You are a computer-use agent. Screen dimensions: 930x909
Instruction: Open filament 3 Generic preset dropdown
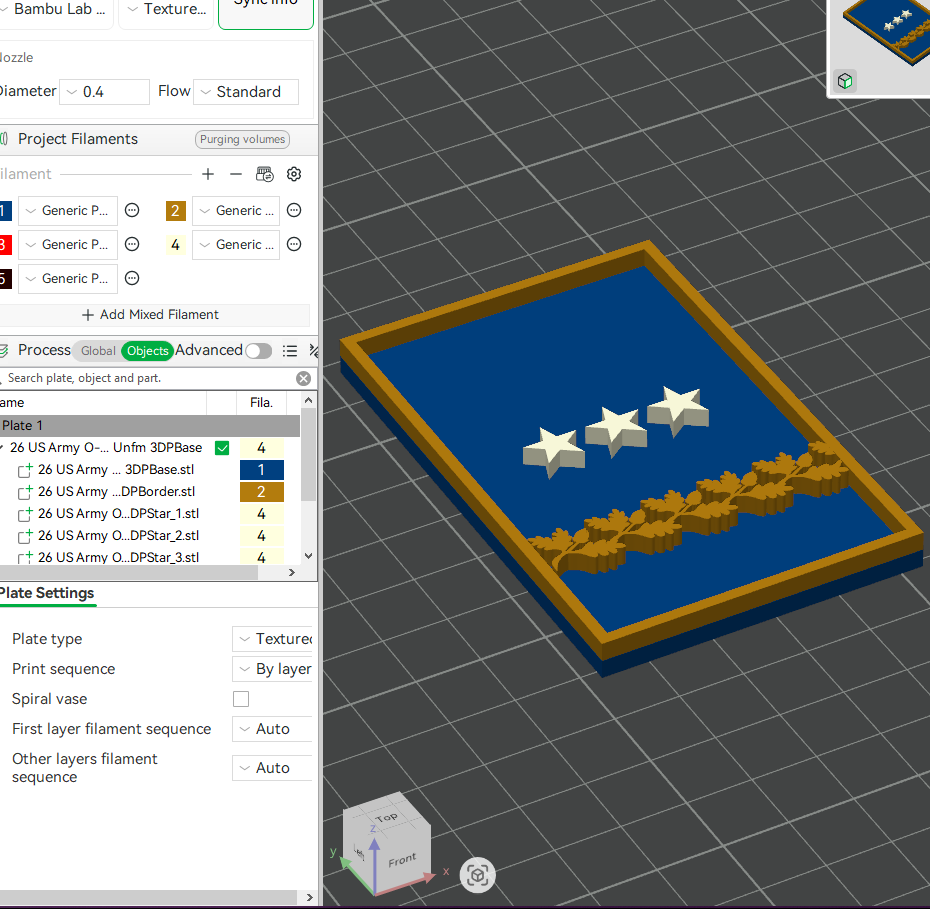click(x=68, y=244)
